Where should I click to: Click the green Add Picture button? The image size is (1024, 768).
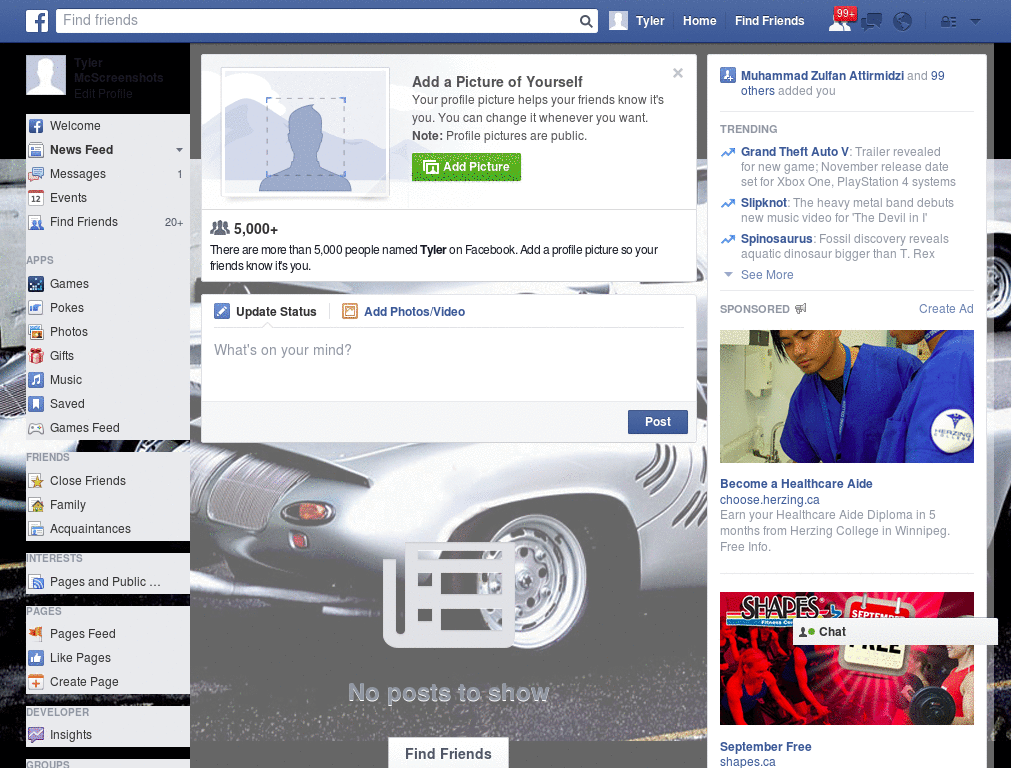[x=466, y=167]
